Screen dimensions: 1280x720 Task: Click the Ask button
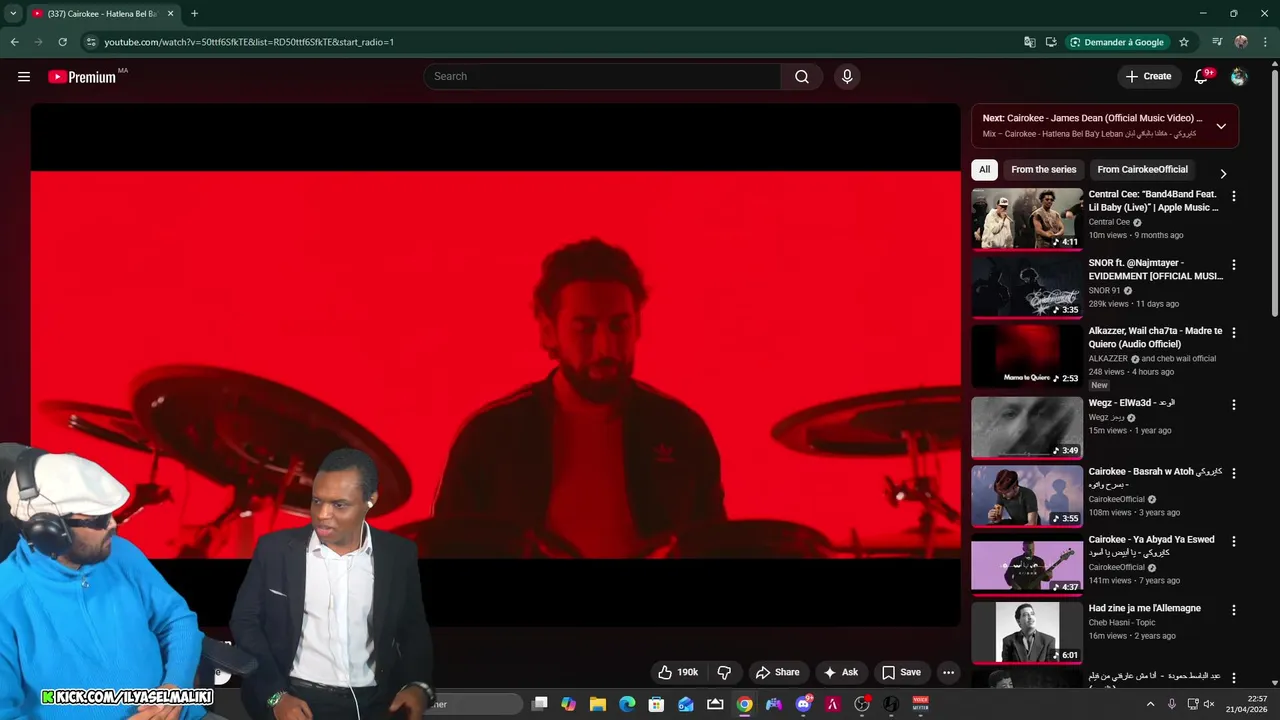coord(840,672)
